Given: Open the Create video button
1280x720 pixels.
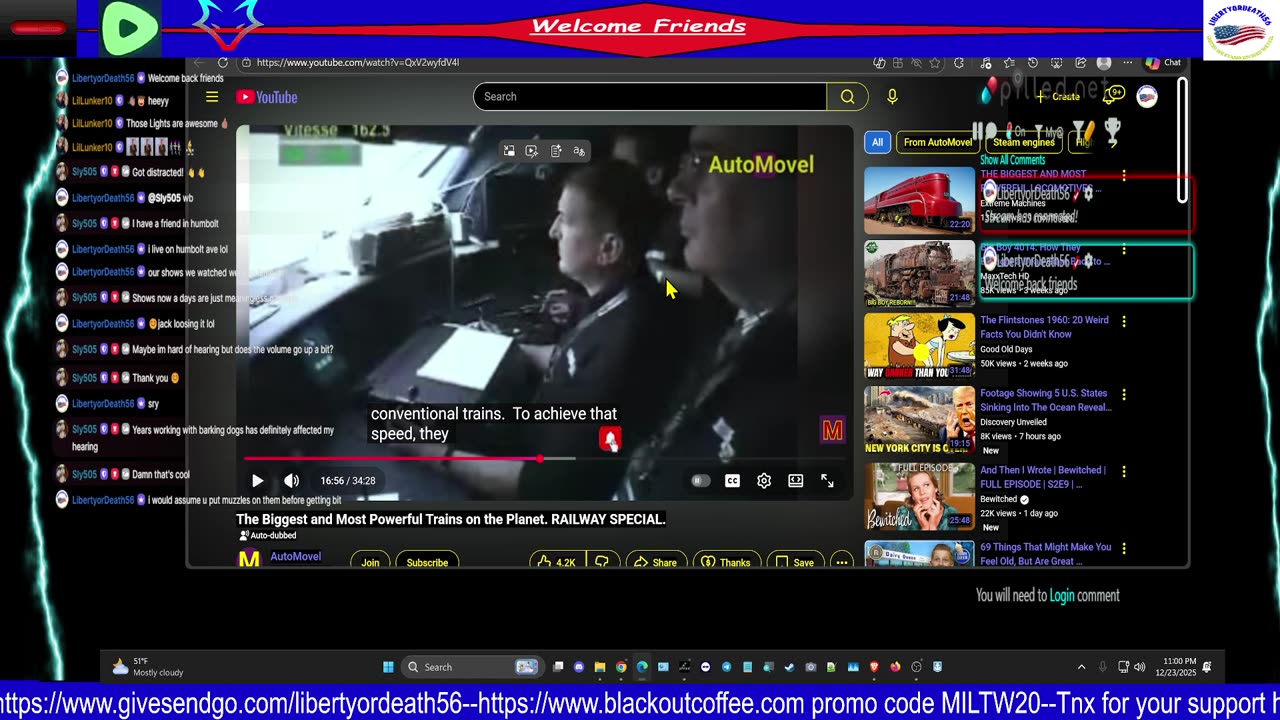Looking at the screenshot, I should (1058, 97).
